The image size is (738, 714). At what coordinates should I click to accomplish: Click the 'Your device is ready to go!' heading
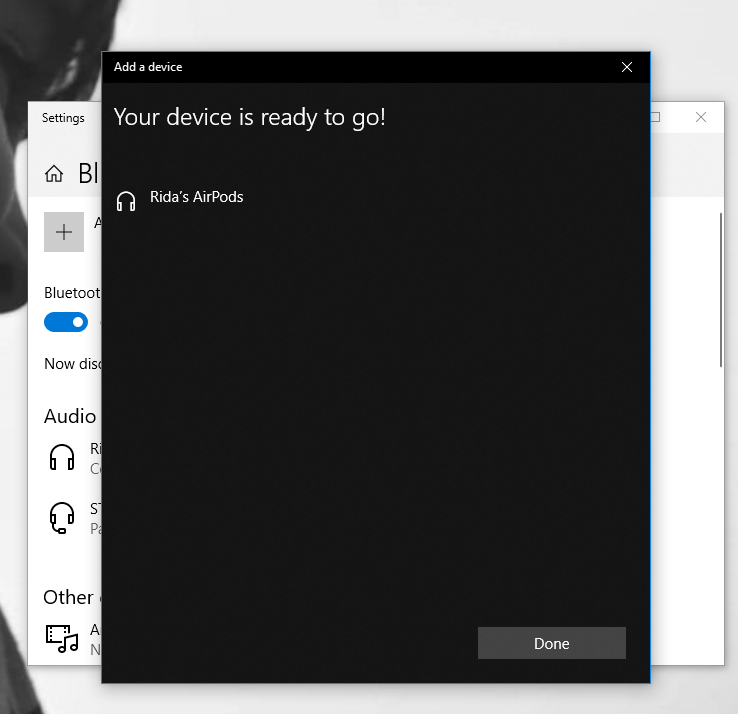tap(249, 117)
